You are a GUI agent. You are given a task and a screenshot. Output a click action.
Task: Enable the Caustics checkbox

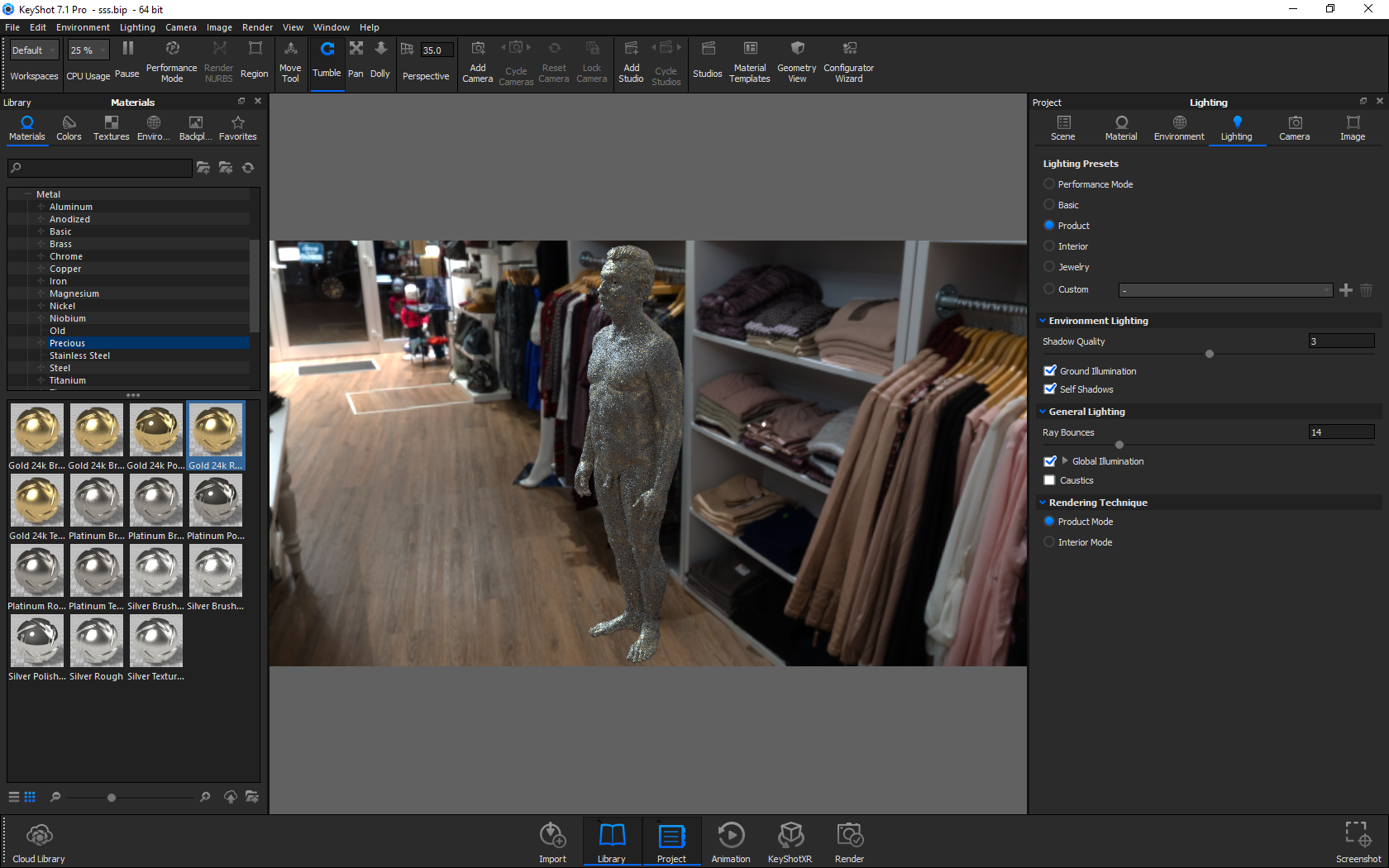click(x=1050, y=480)
